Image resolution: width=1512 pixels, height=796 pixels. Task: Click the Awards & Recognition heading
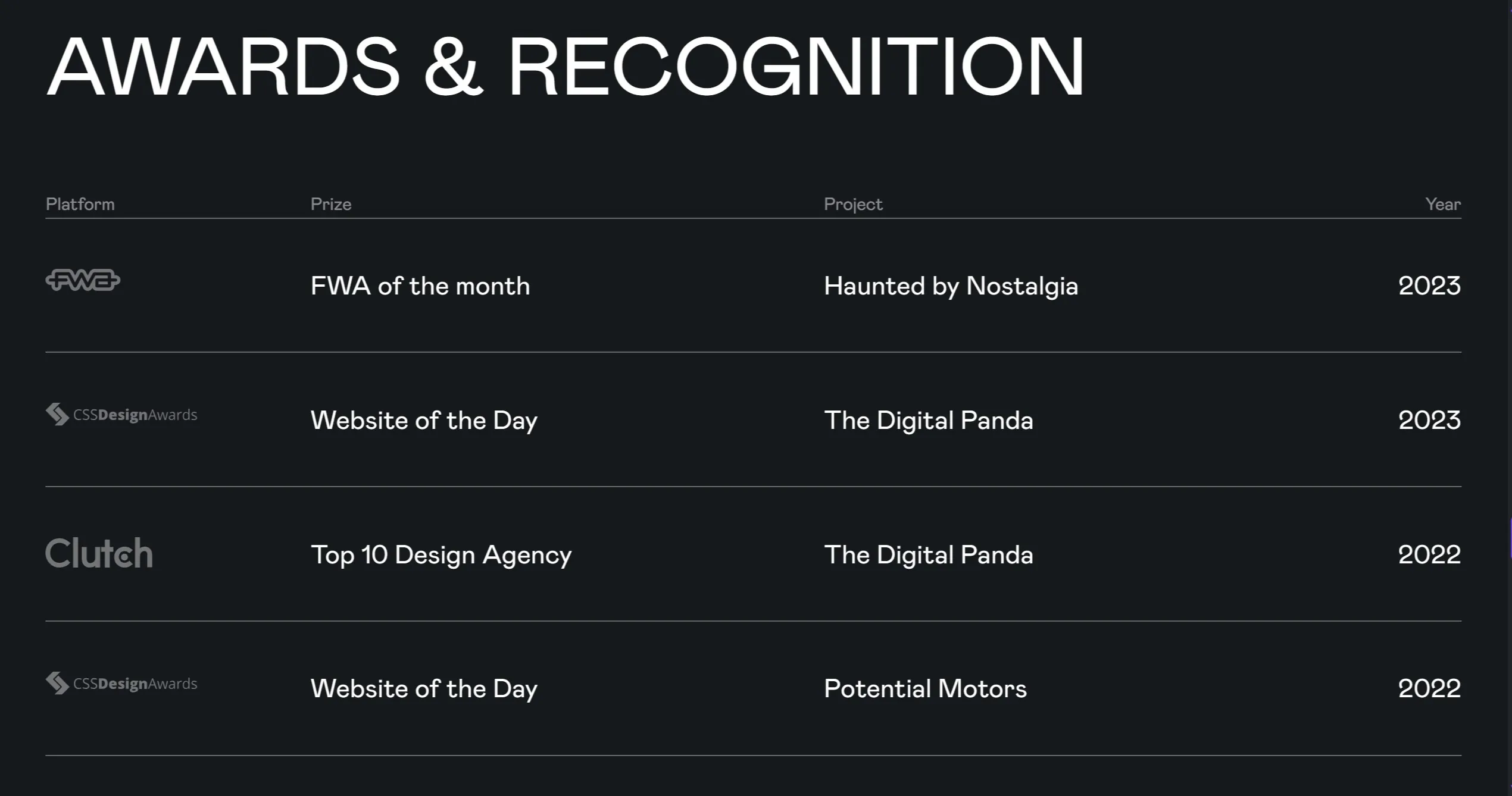click(x=566, y=65)
